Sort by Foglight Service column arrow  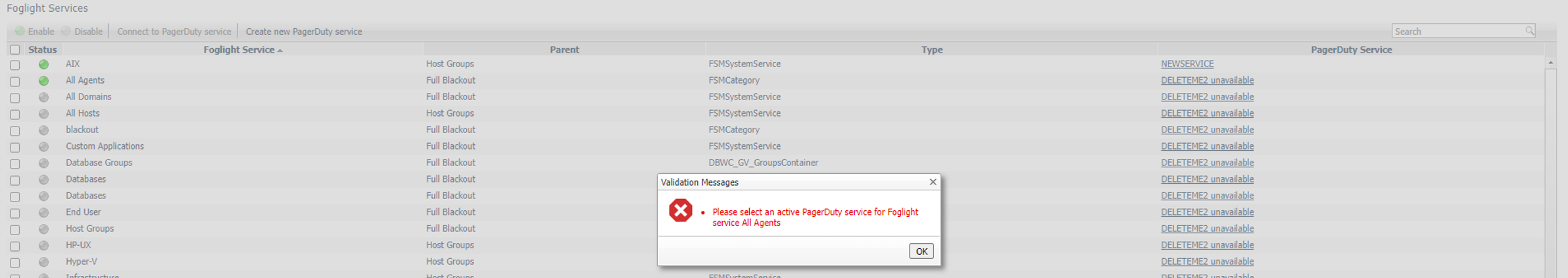280,50
